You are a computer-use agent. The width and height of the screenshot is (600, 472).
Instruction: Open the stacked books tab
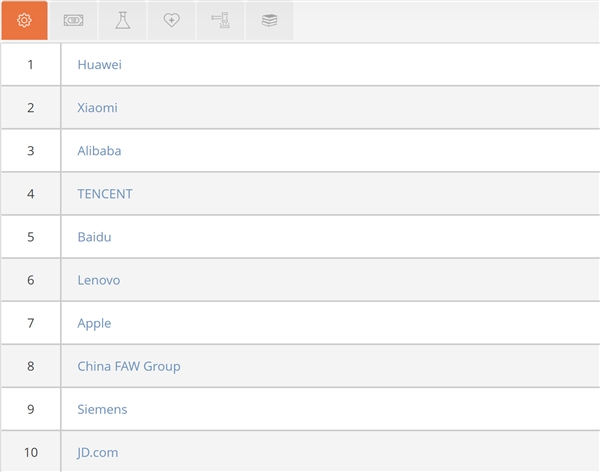click(270, 21)
